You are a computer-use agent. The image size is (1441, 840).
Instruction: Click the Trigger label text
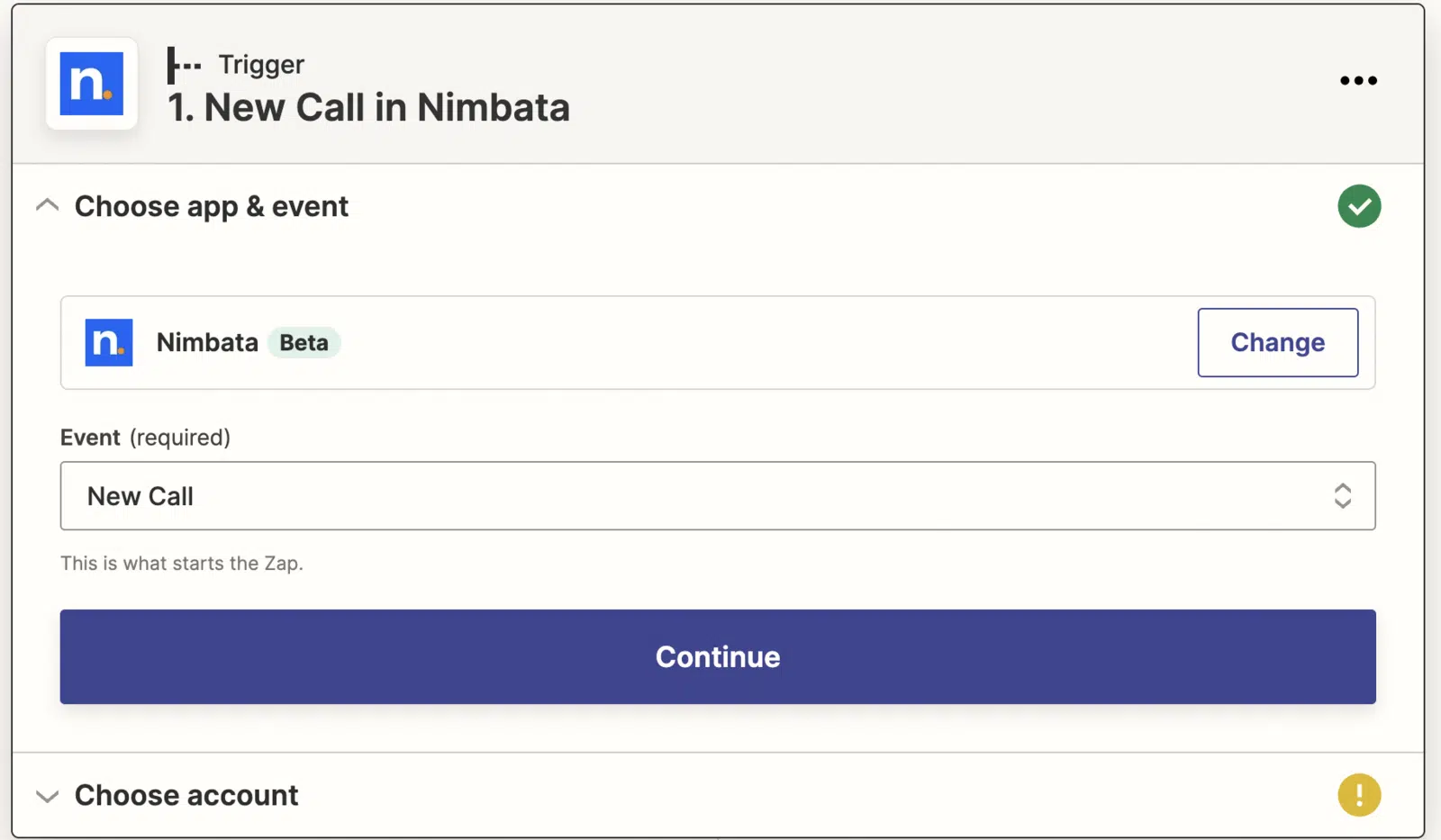(261, 65)
